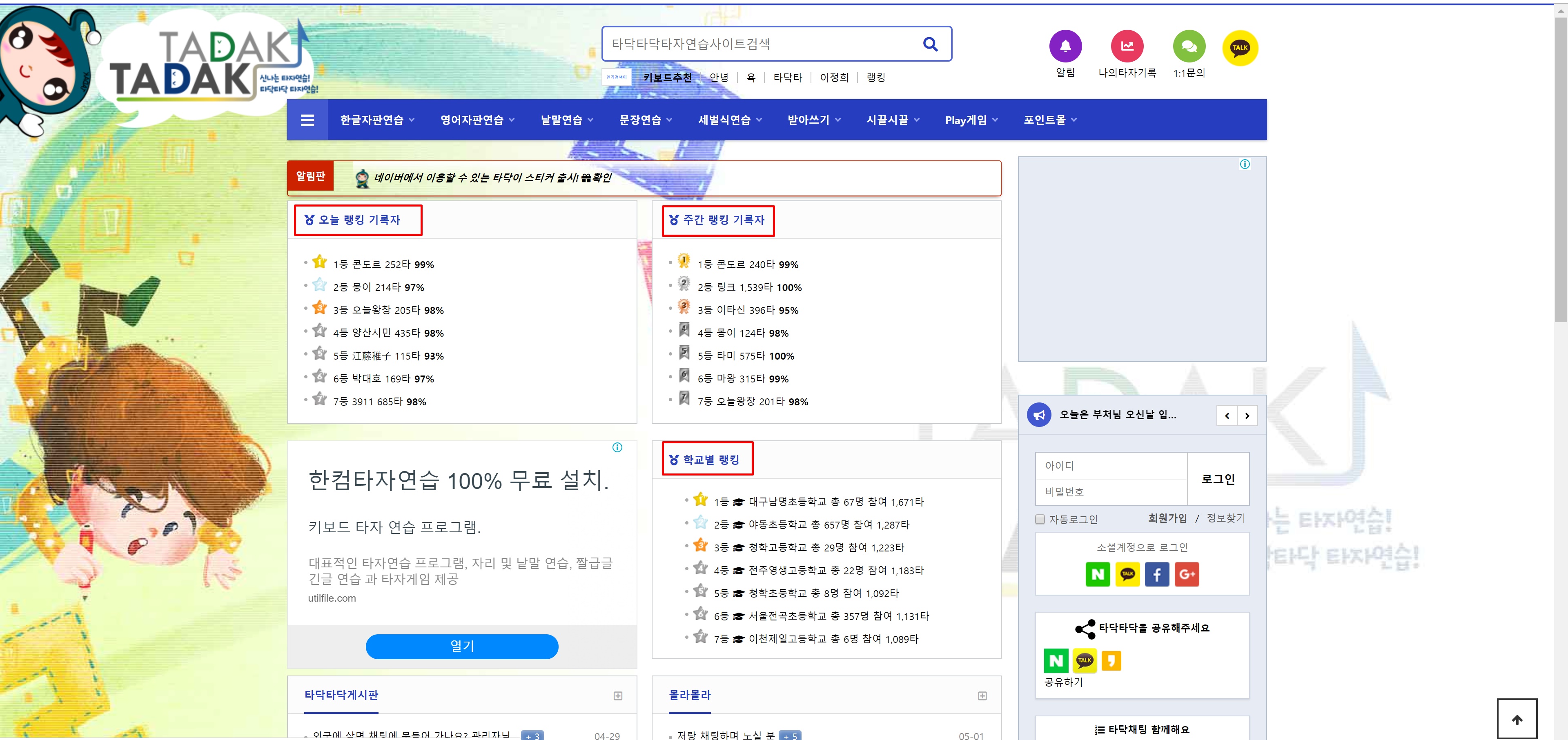Screen dimensions: 1568x740
Task: Toggle the 자동로그인 checkbox
Action: [1040, 519]
